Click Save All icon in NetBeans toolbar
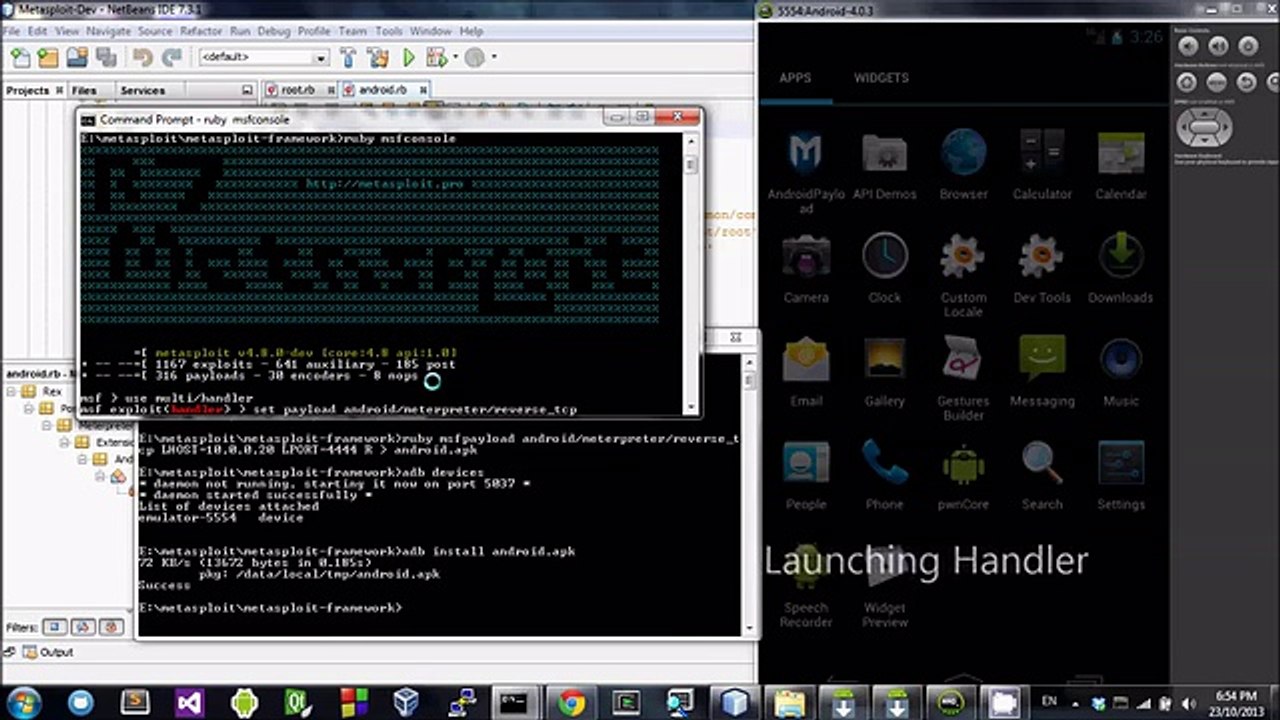 [x=106, y=58]
